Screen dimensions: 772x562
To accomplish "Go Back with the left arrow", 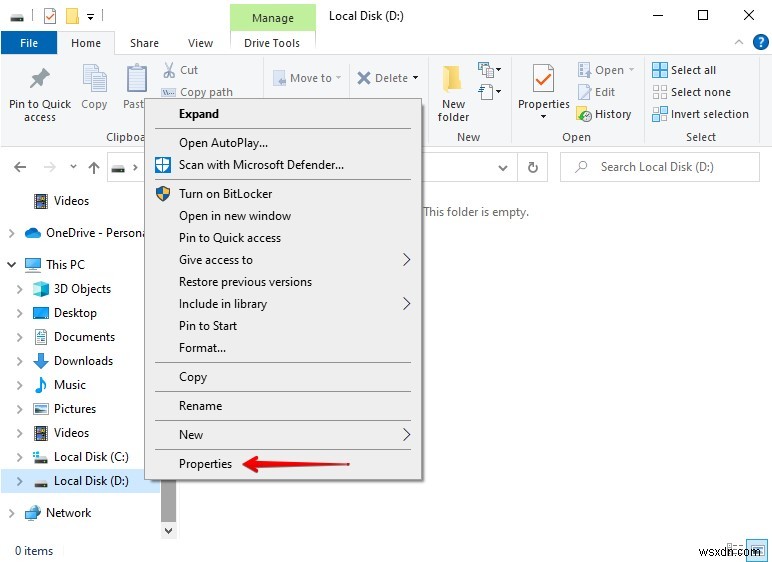I will click(x=20, y=167).
